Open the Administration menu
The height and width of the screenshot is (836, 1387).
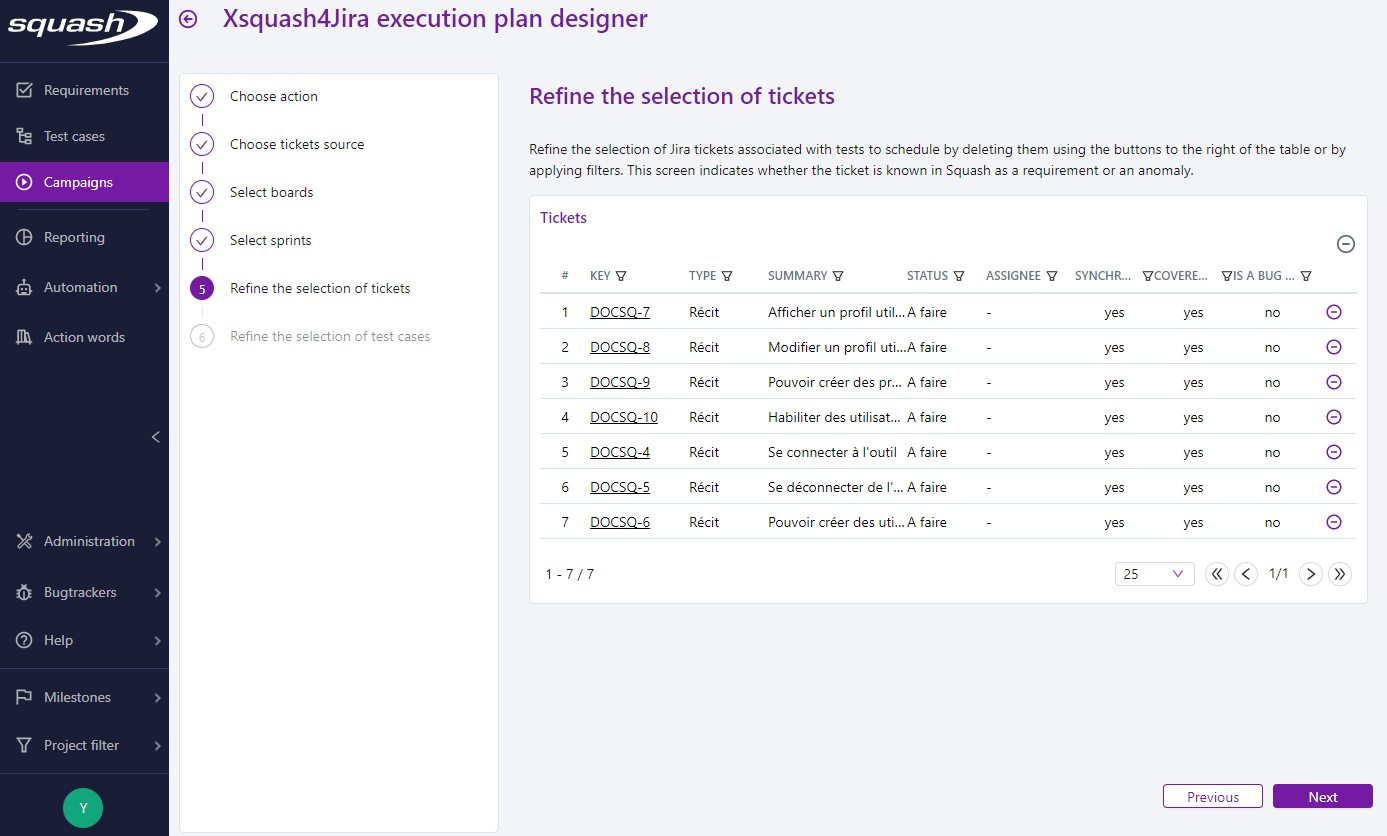point(91,541)
